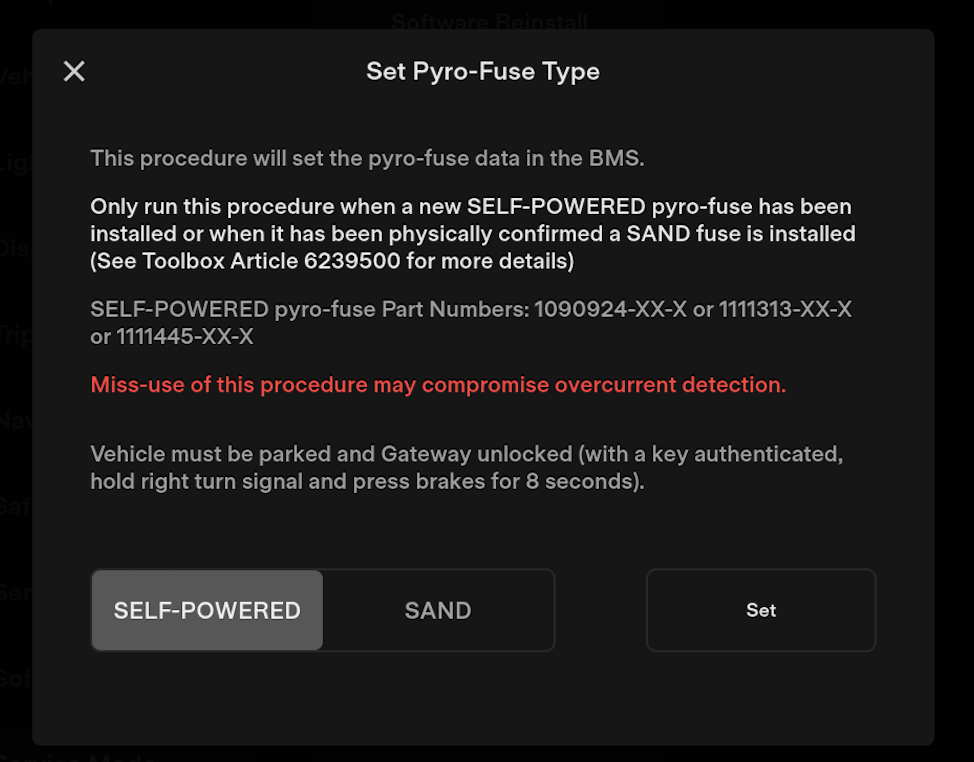Click part number 1111445-XX-X
Screen dimensions: 974x762
185,337
